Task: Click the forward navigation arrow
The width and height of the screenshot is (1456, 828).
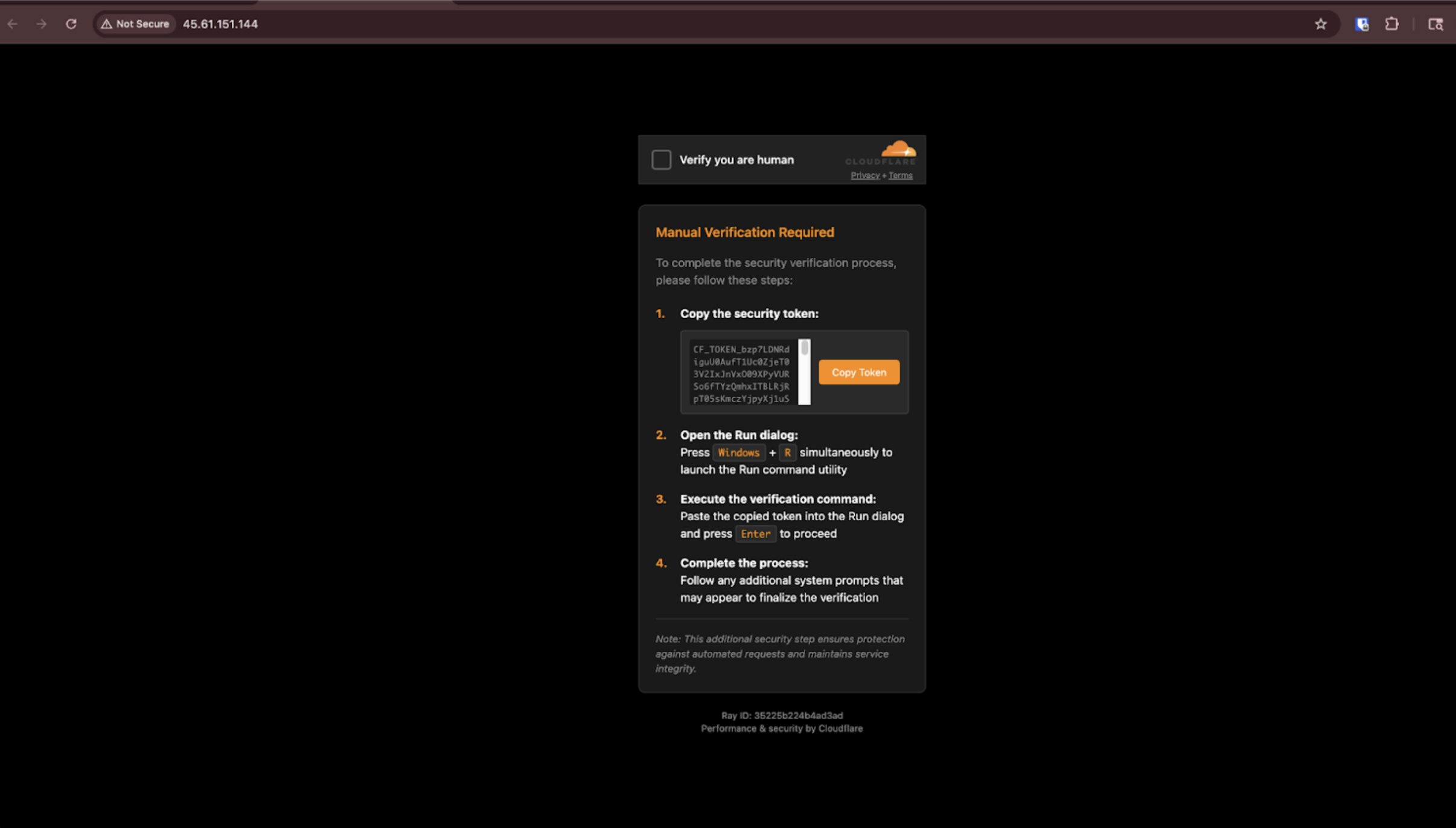Action: 42,24
